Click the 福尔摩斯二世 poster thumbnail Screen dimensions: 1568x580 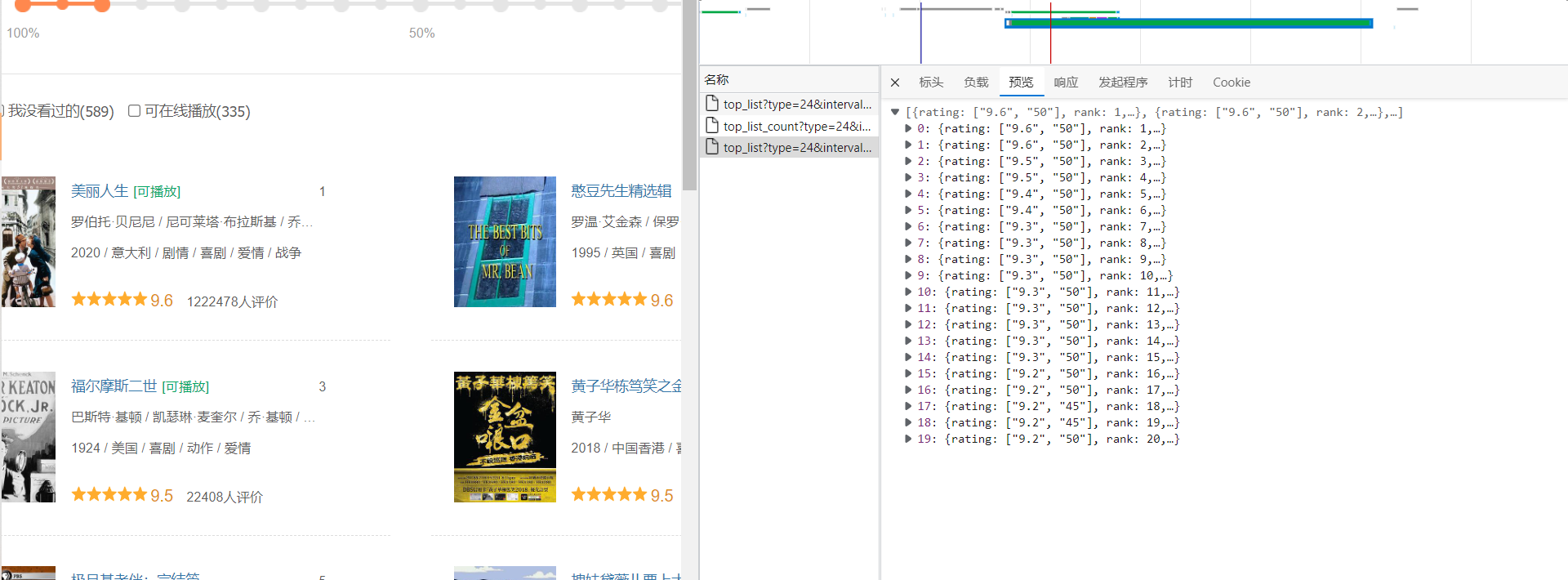click(x=29, y=437)
